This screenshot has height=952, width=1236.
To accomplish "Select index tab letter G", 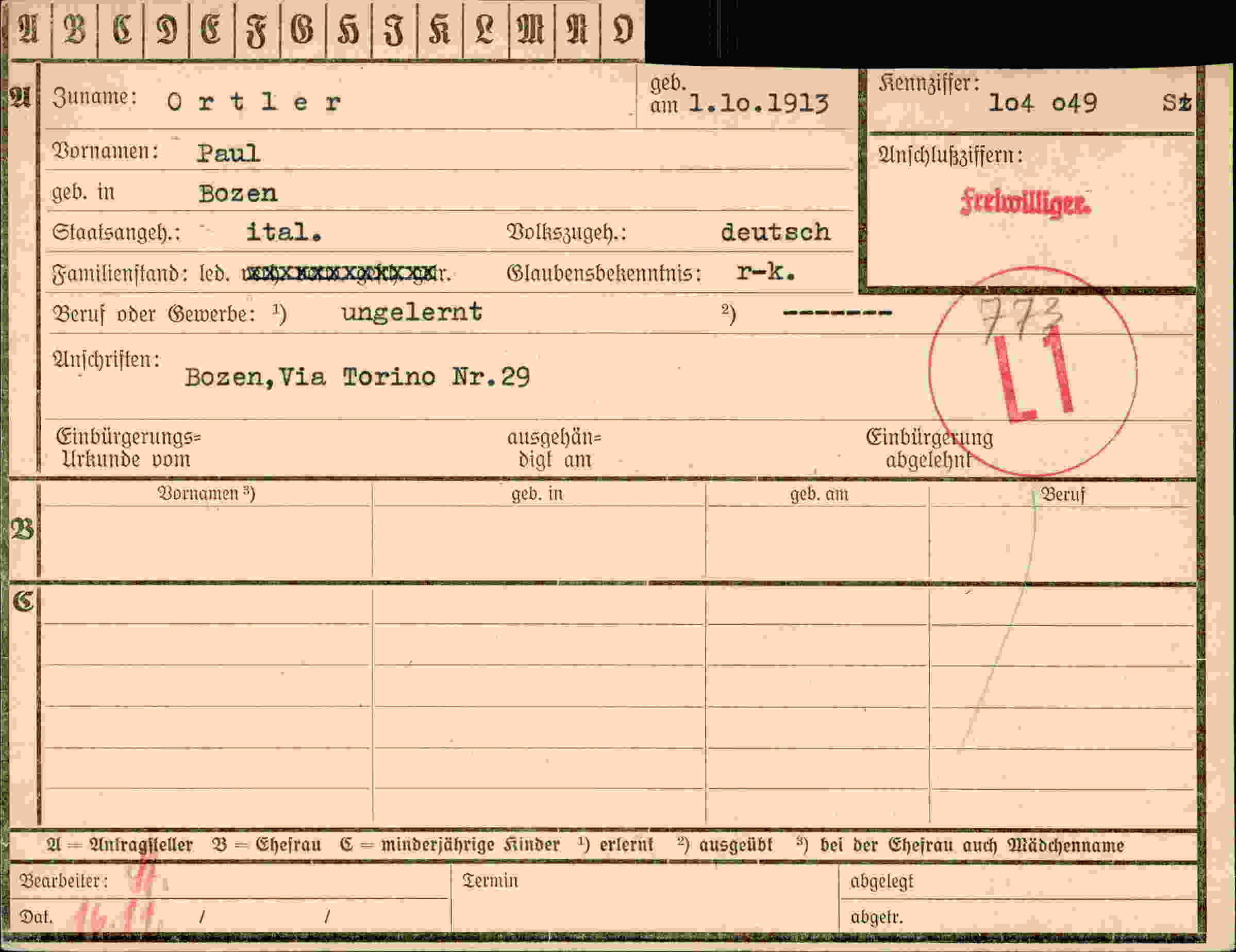I will [x=303, y=29].
